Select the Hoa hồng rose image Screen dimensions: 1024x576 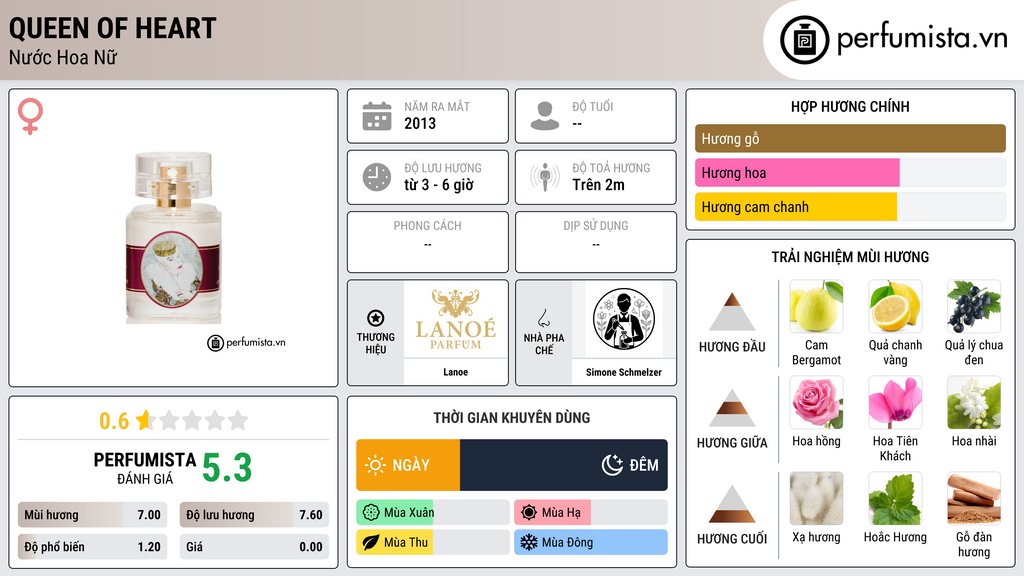816,402
